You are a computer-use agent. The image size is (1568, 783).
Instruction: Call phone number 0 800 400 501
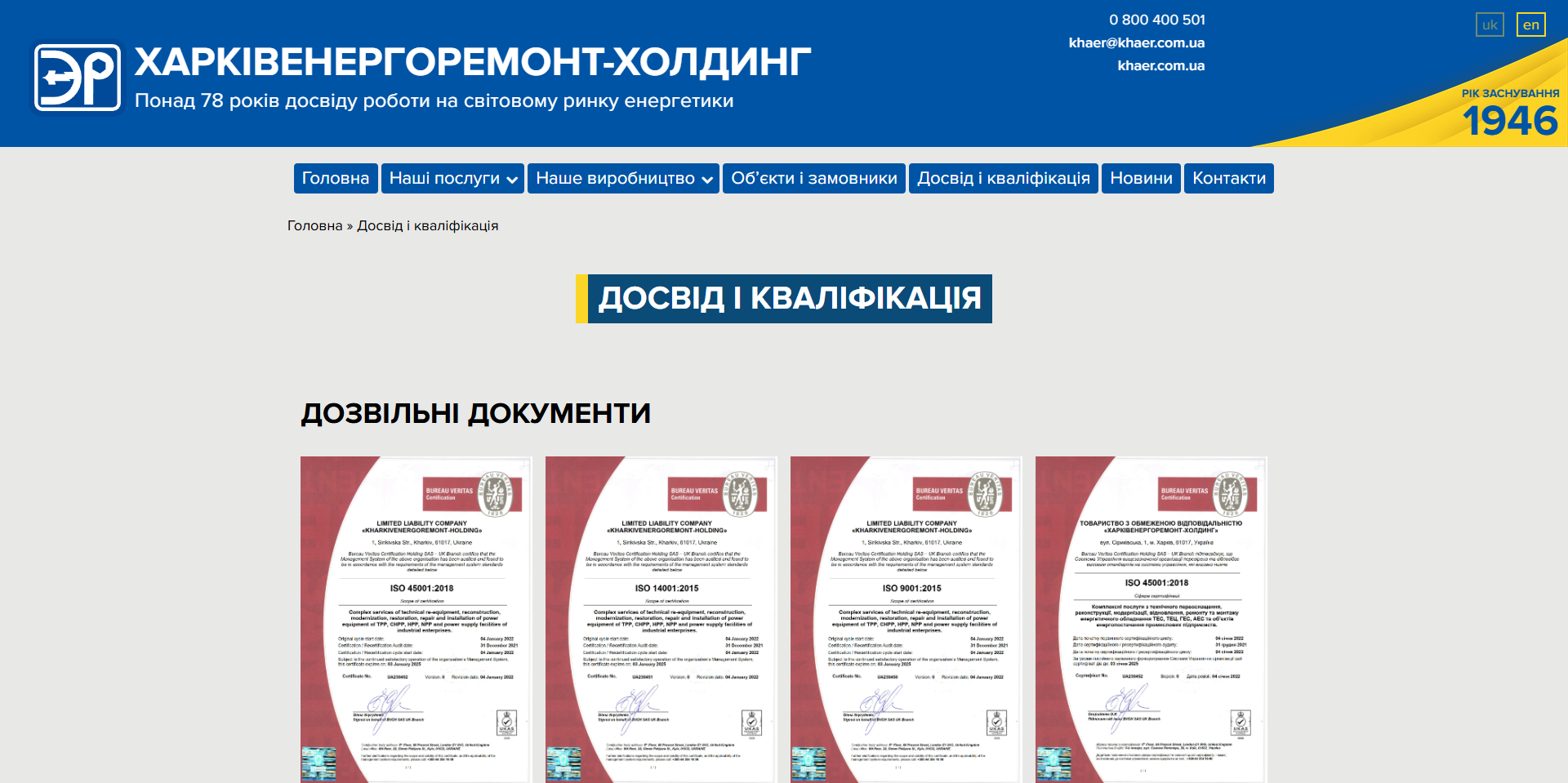1156,20
